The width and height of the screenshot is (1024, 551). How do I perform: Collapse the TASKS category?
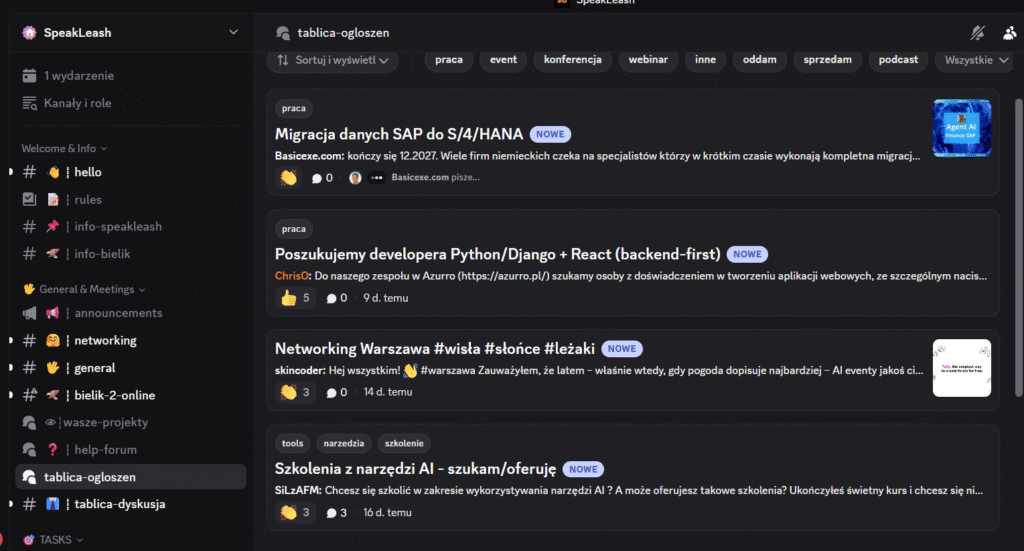coord(53,540)
